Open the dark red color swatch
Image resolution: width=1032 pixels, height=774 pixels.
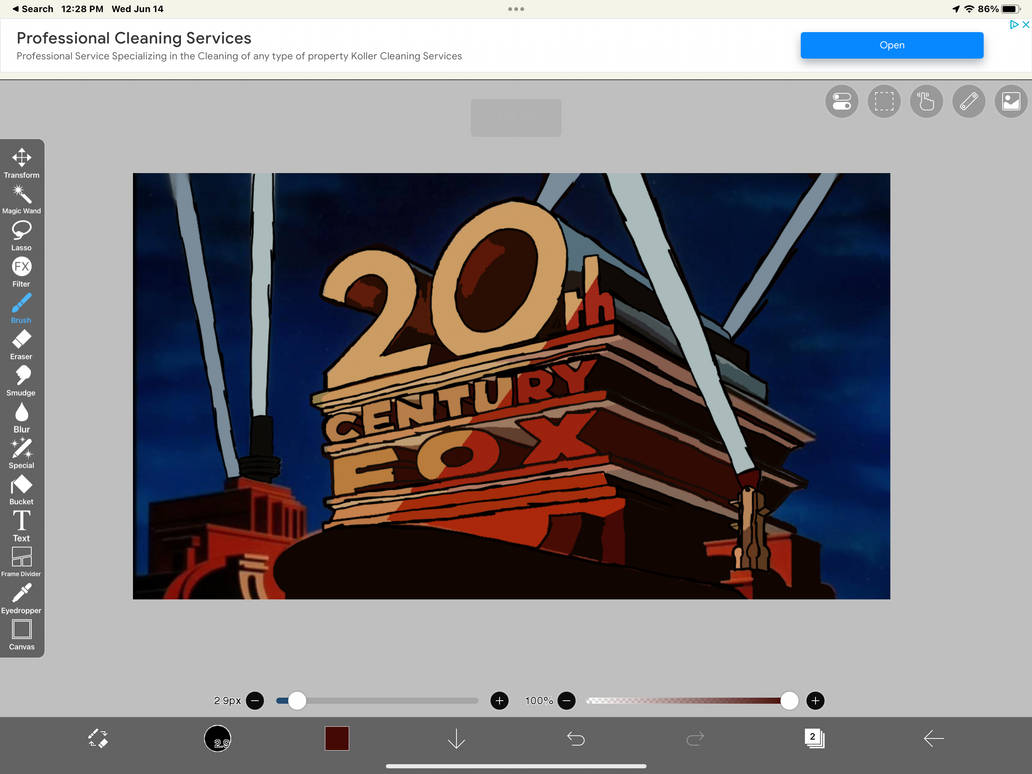point(337,738)
